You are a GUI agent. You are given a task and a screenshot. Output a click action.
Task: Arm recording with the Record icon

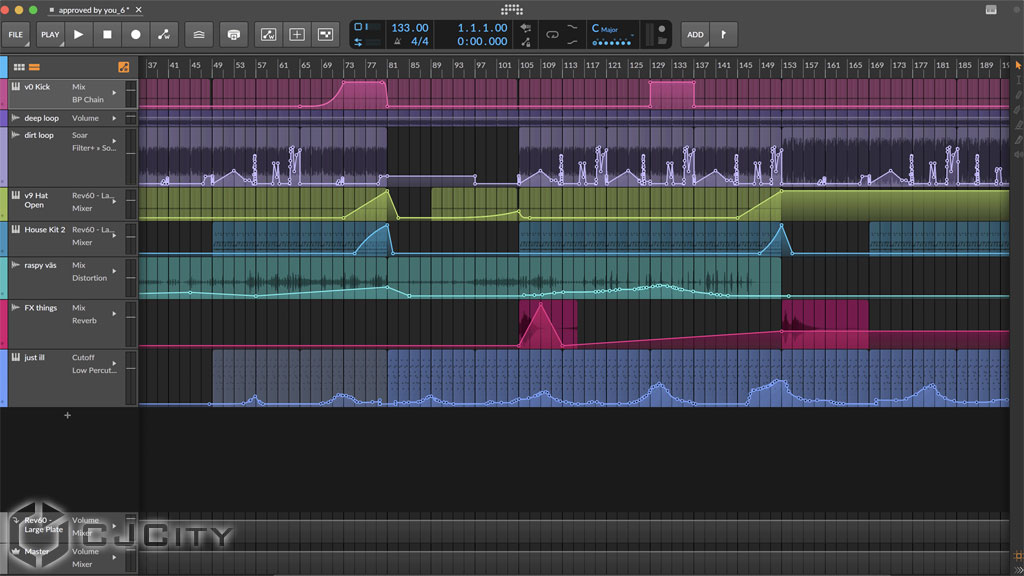point(136,34)
